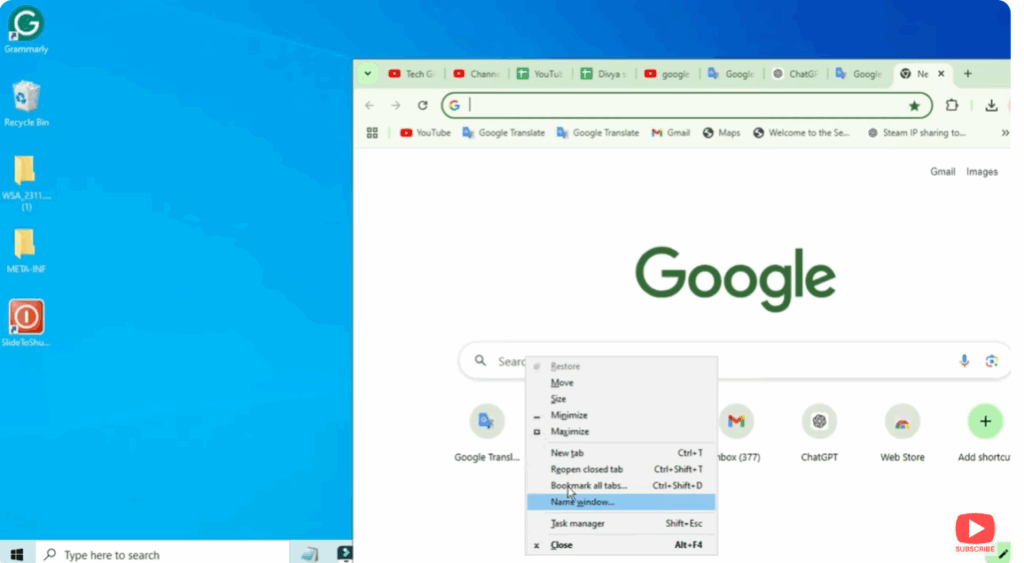The image size is (1024, 563).
Task: Search by image with Google Lens icon
Action: (991, 361)
